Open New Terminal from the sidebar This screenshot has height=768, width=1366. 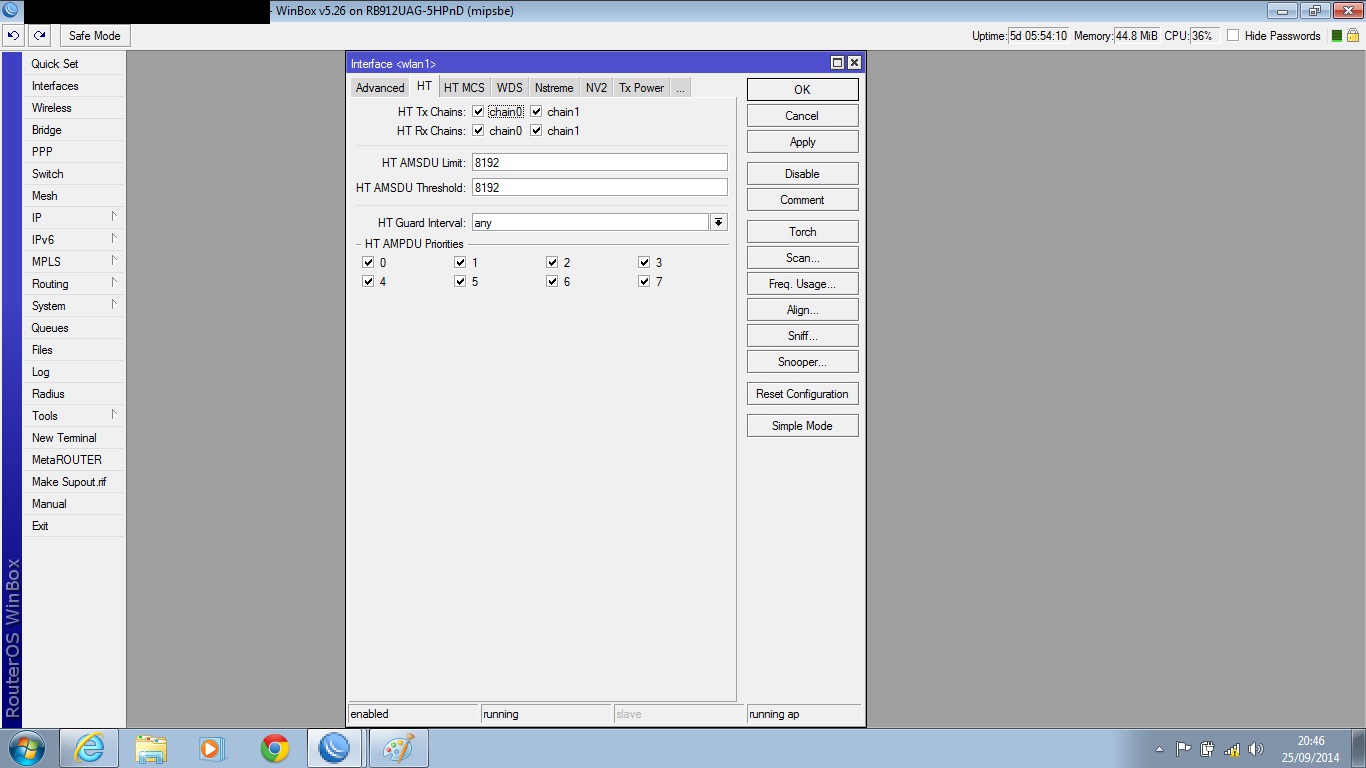pyautogui.click(x=75, y=438)
